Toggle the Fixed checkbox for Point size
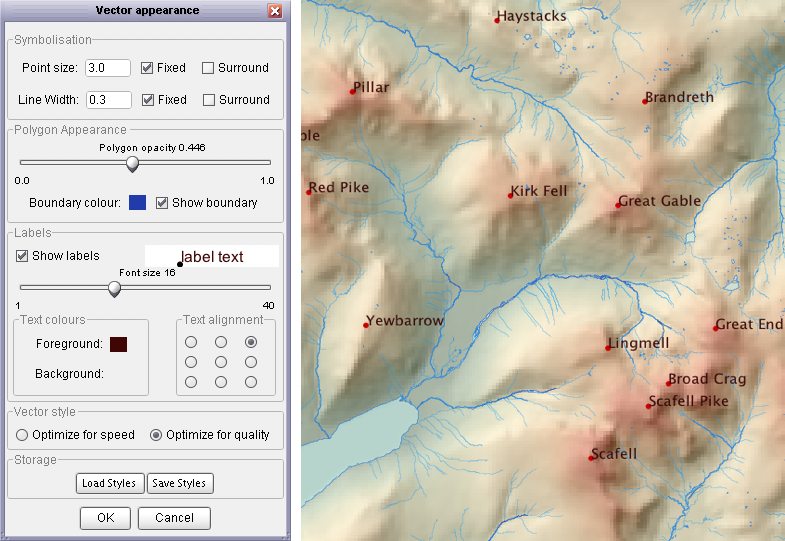 (x=147, y=68)
